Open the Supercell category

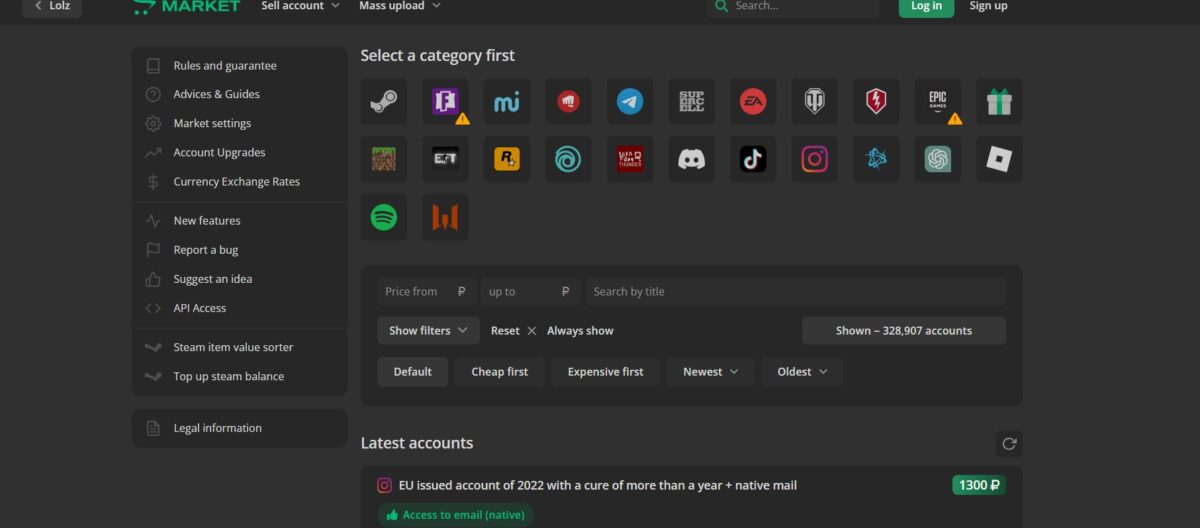coord(692,102)
